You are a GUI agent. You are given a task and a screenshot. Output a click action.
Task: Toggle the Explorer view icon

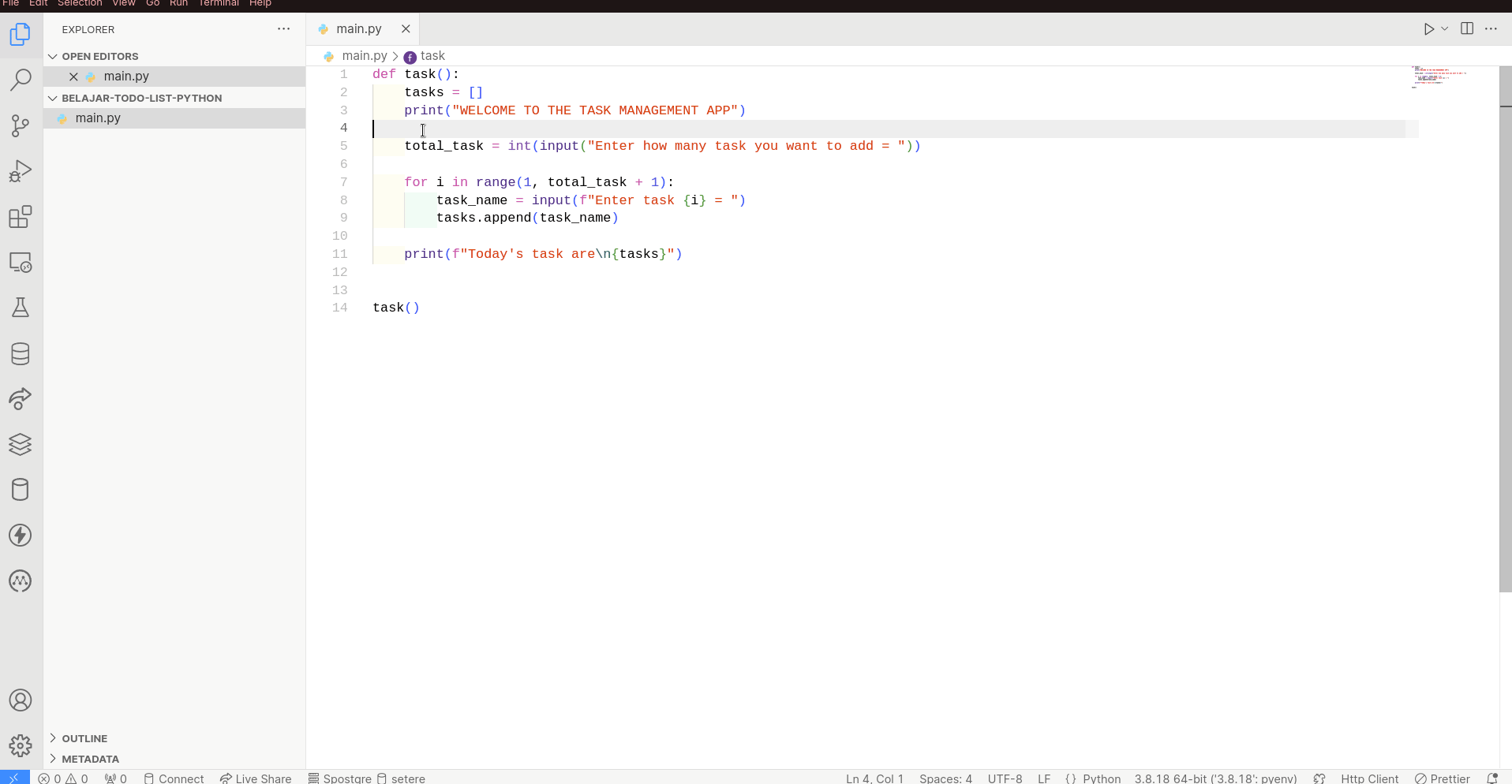point(21,35)
